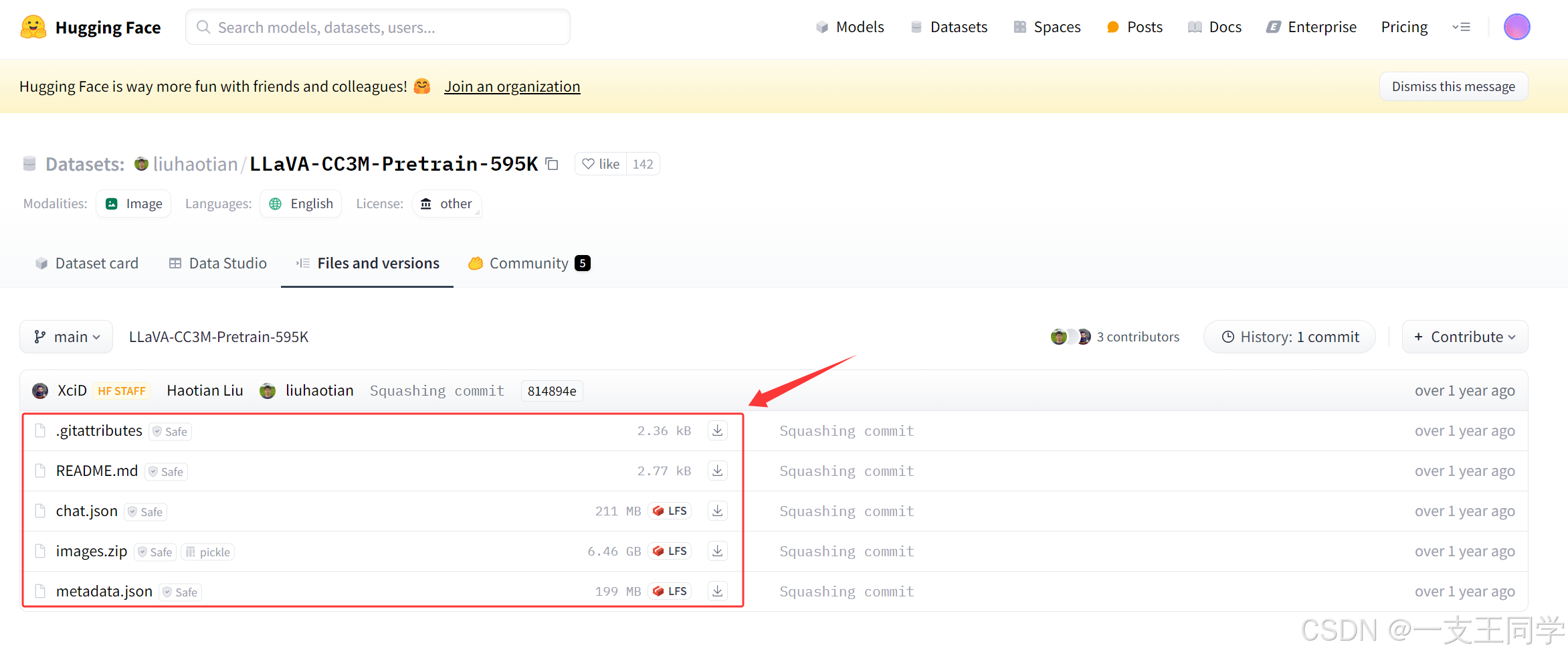
Task: Open the user profile avatar menu
Action: (1516, 27)
